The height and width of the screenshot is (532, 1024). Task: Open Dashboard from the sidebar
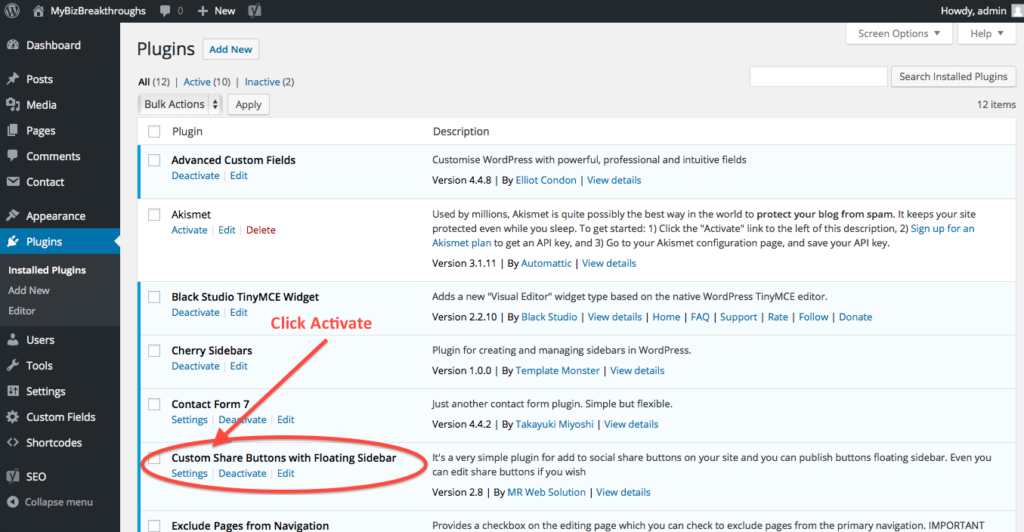click(x=53, y=45)
